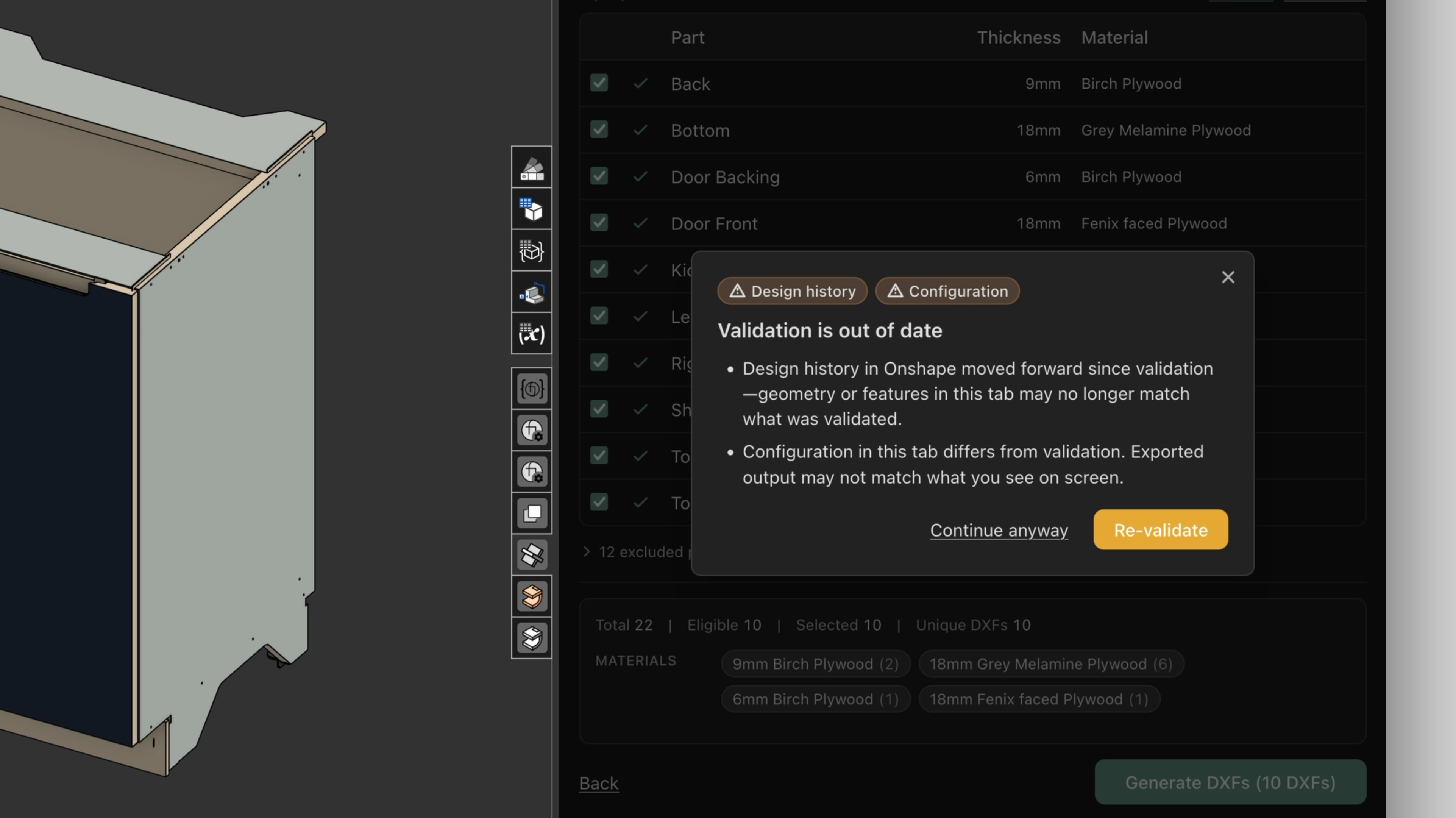Click the Grey Melamine Plywood material cell
The image size is (1456, 818).
(x=1166, y=130)
